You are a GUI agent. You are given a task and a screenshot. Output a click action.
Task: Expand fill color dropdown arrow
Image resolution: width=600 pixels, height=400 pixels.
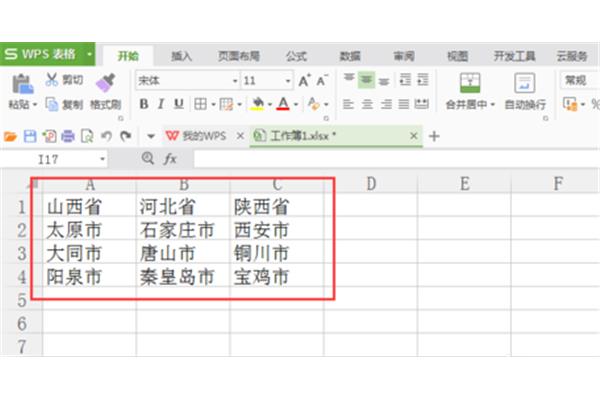(270, 104)
